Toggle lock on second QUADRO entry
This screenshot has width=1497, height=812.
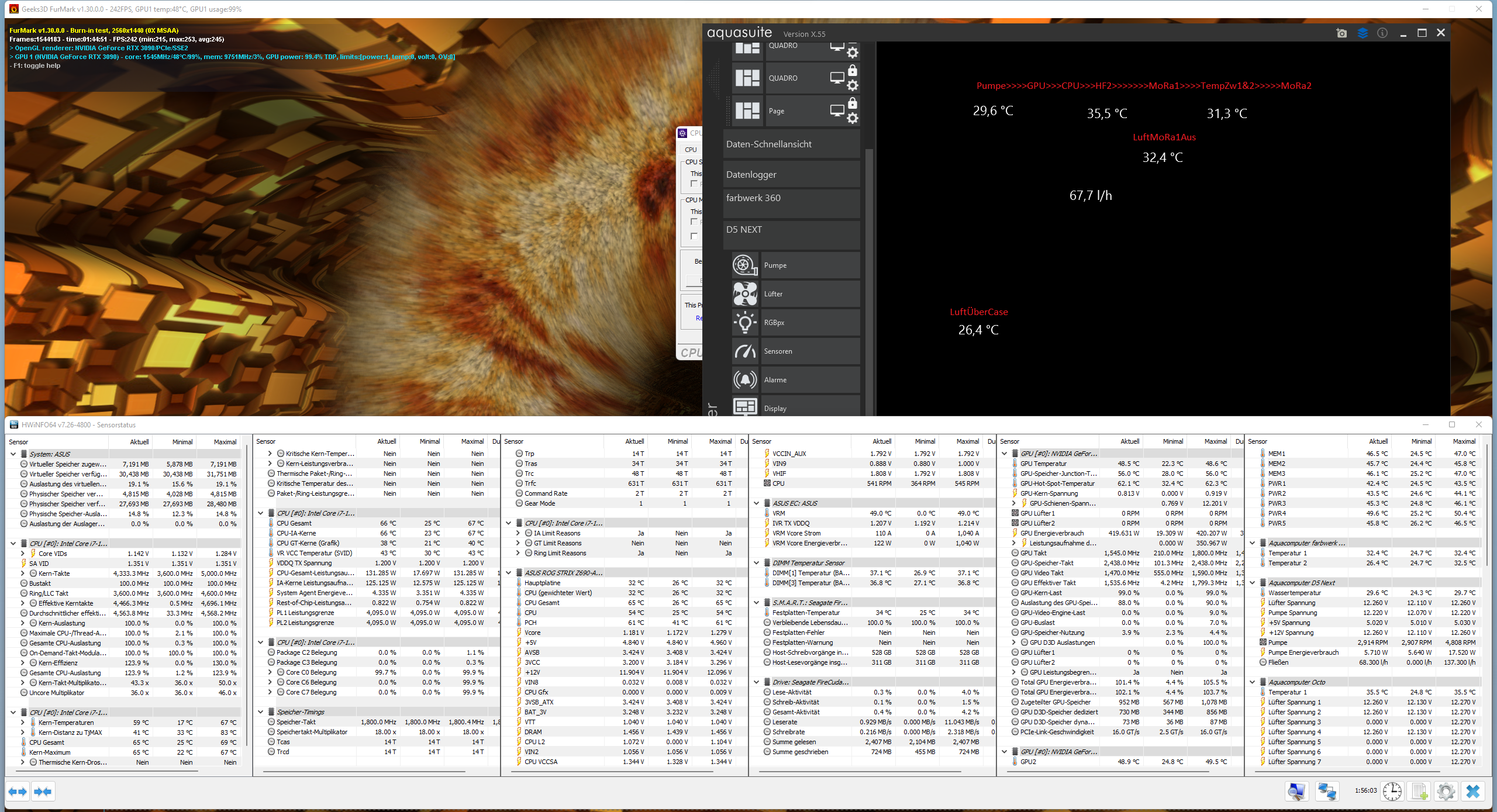click(x=853, y=71)
